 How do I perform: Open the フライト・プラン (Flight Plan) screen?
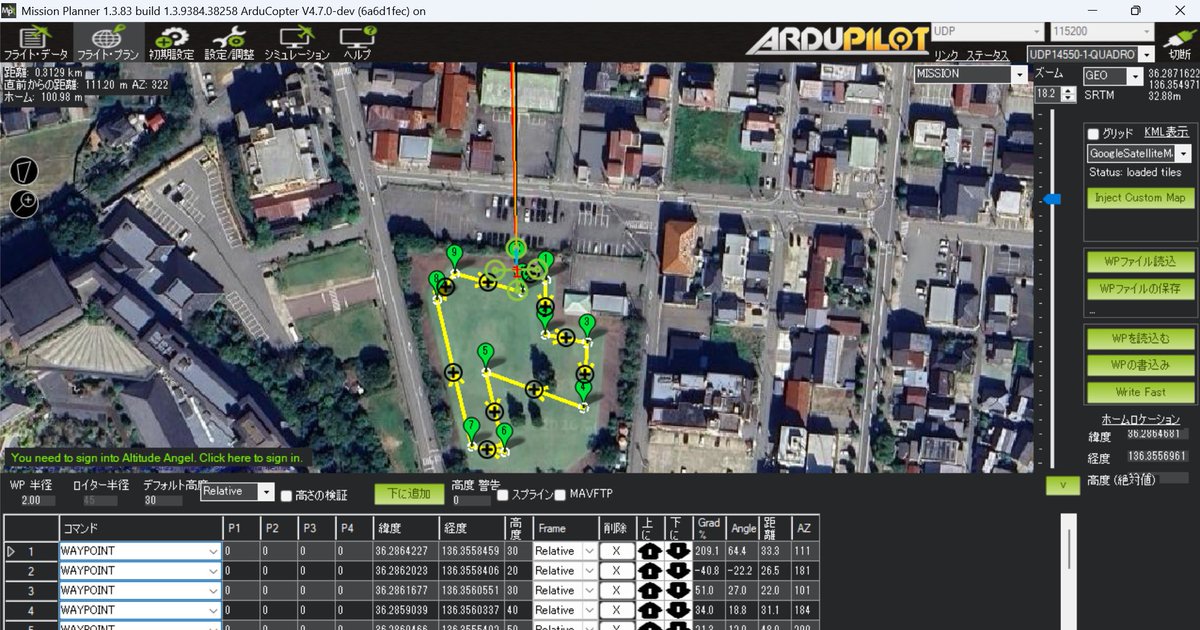tap(108, 42)
